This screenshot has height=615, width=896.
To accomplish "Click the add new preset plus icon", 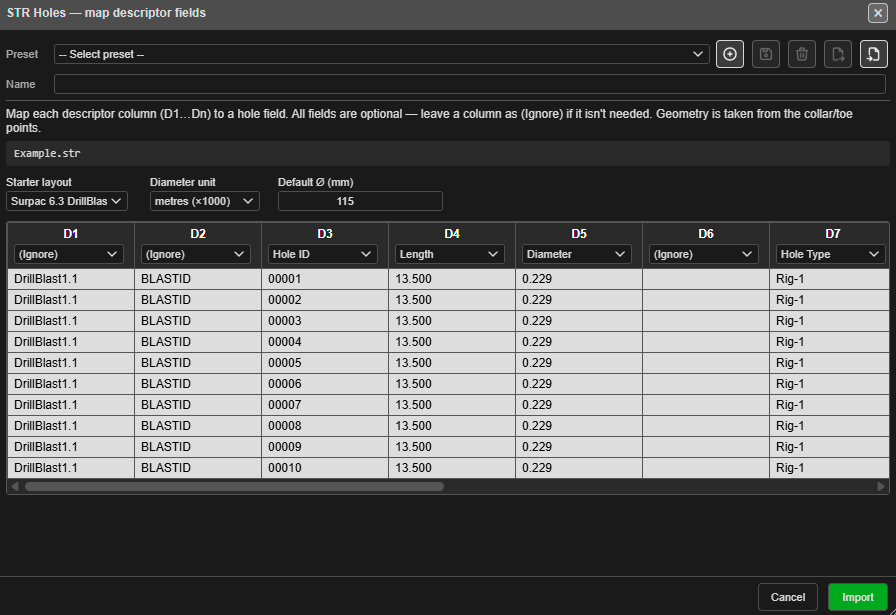I will pyautogui.click(x=730, y=54).
